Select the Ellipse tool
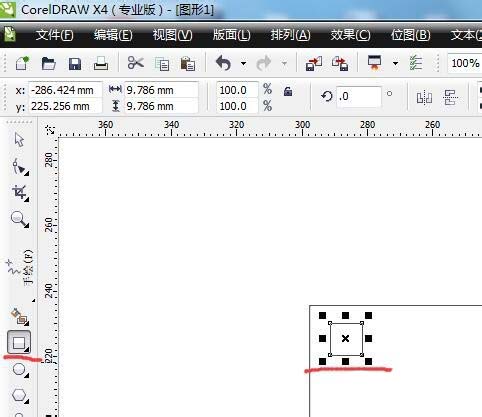This screenshot has height=417, width=482. [x=20, y=369]
